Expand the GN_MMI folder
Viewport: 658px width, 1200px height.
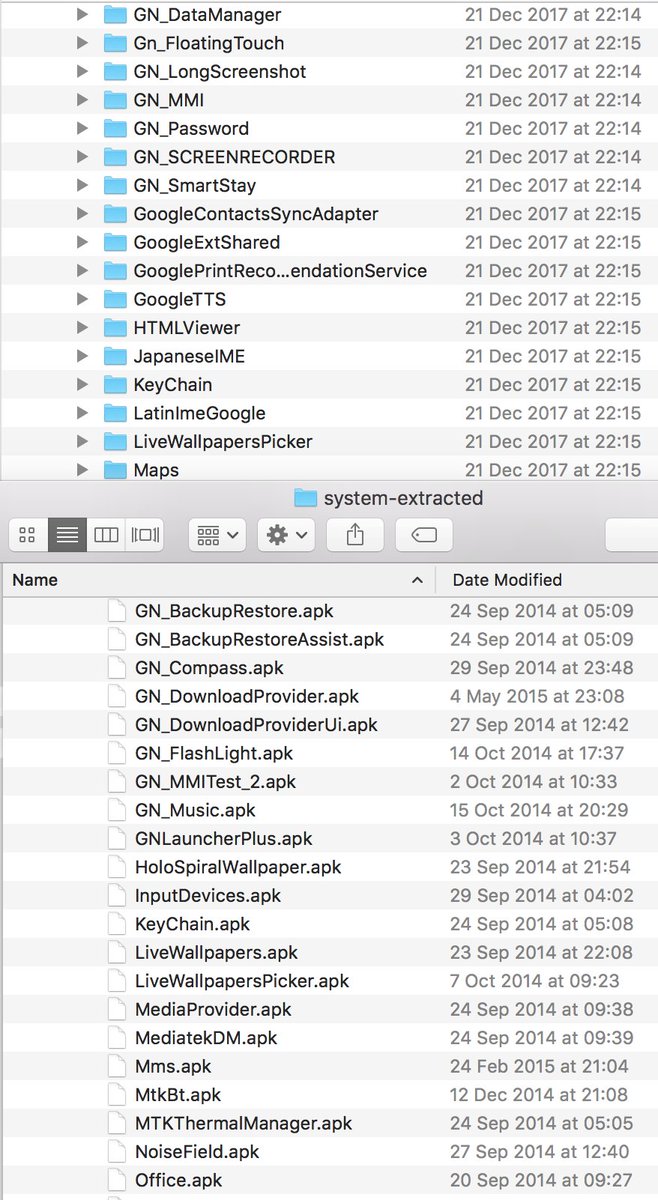[x=83, y=100]
